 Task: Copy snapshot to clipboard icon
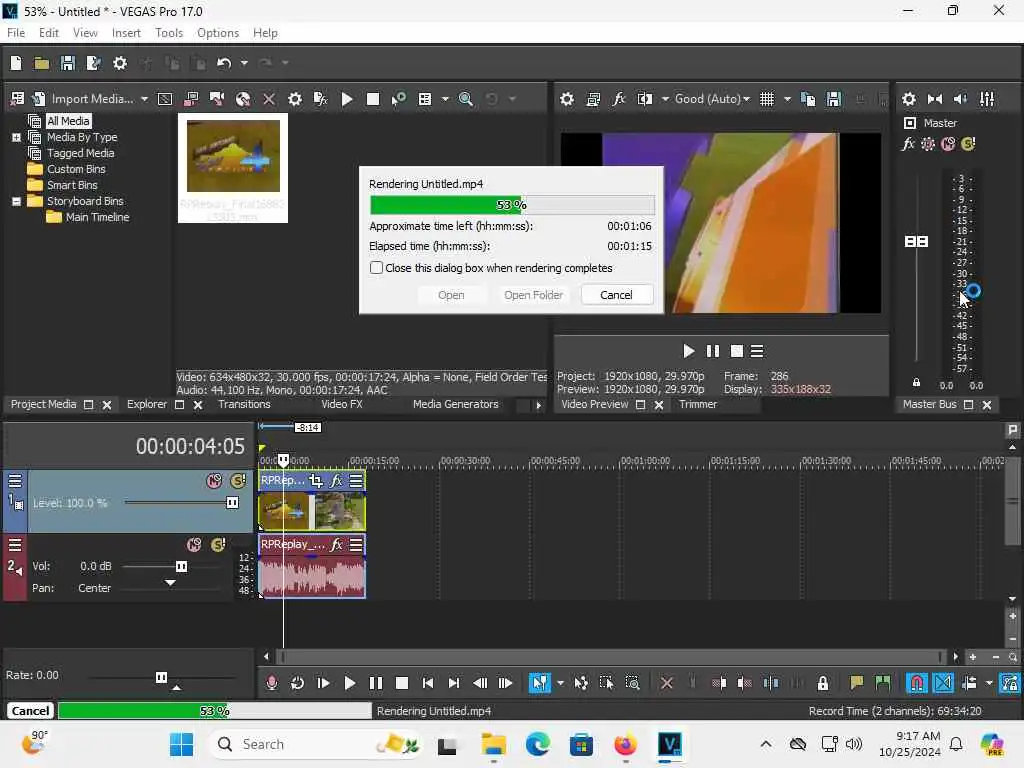(808, 99)
